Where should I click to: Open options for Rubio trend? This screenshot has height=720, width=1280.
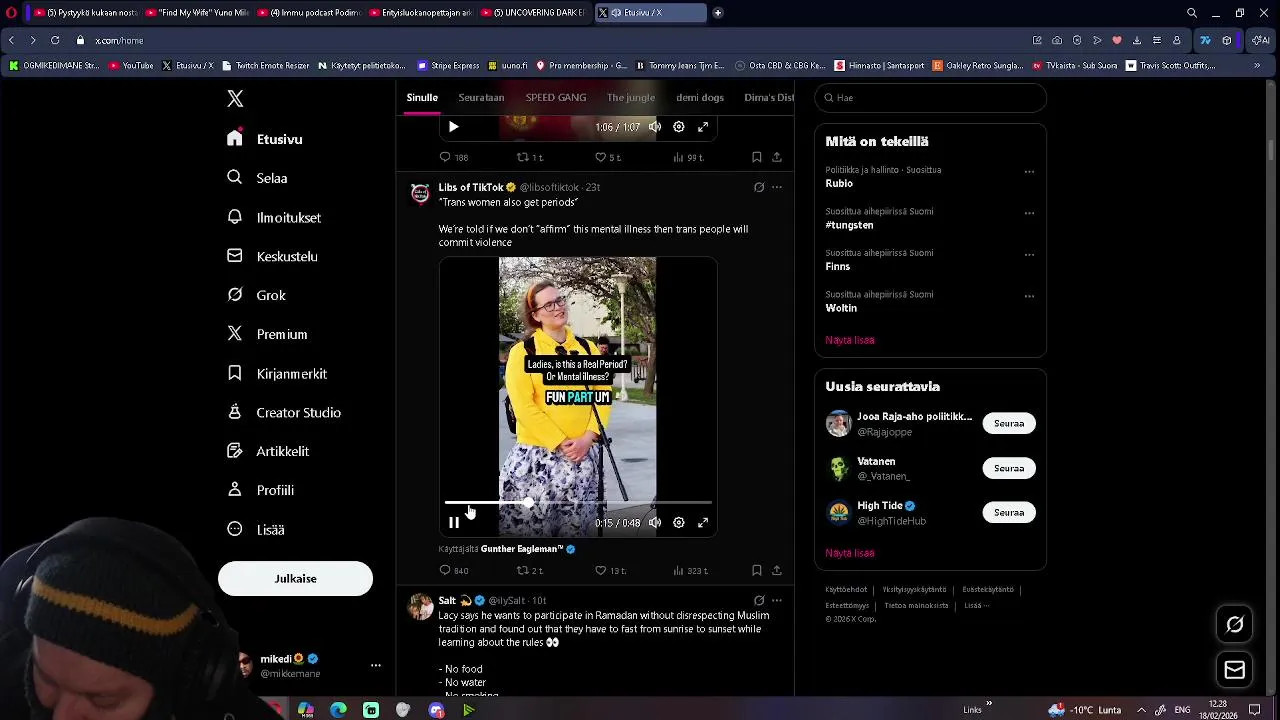(x=1029, y=171)
